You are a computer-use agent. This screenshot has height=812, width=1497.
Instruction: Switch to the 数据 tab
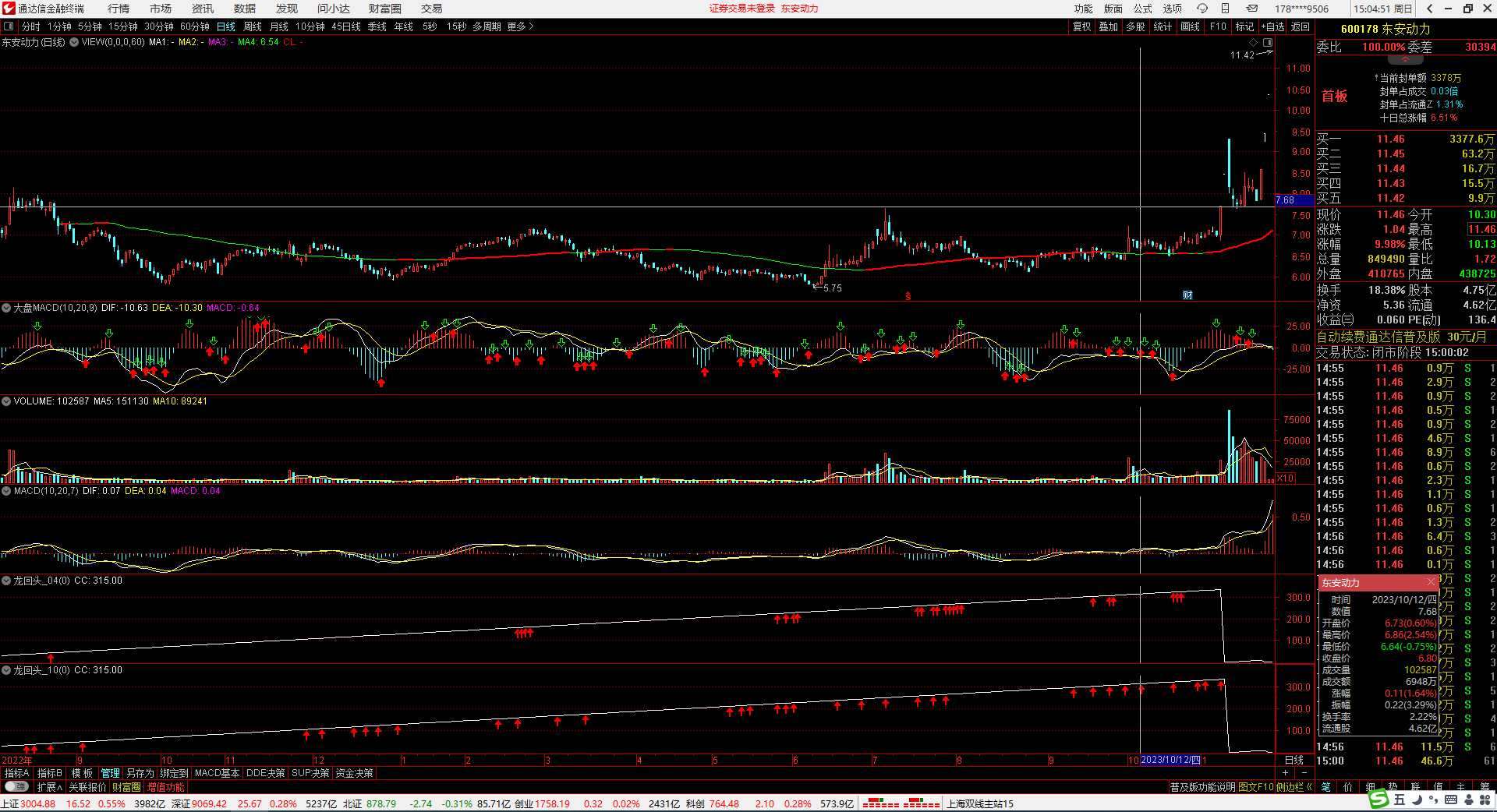pos(245,9)
